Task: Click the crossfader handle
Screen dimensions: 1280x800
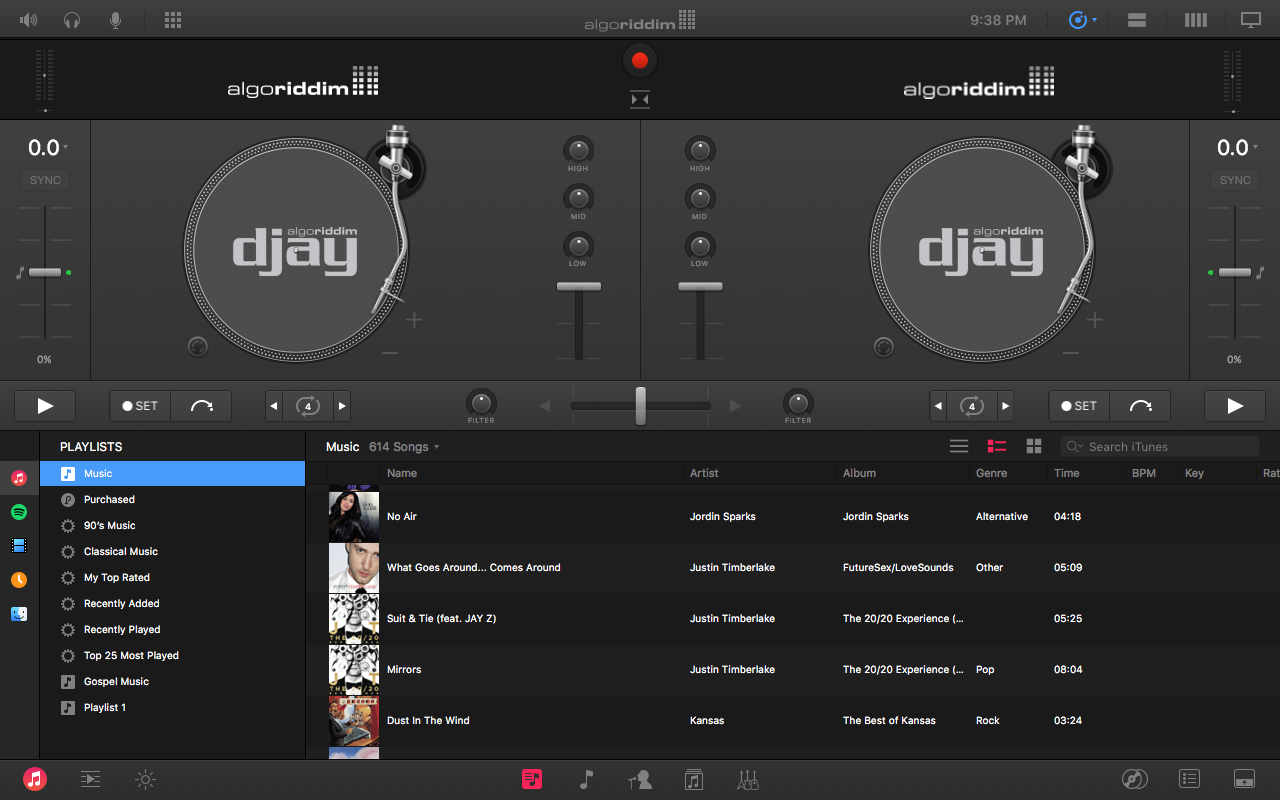Action: coord(640,406)
